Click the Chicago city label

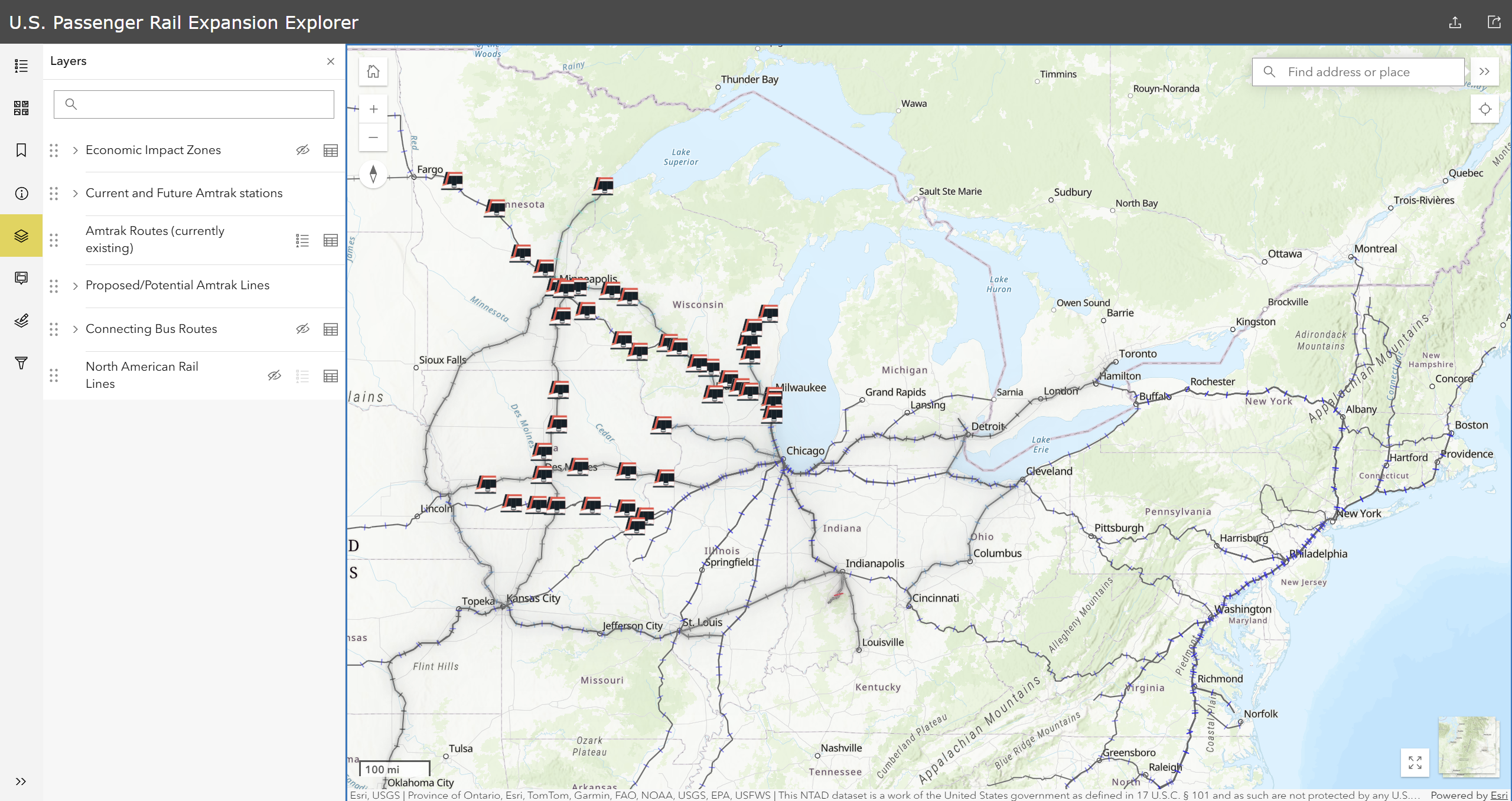pos(805,450)
